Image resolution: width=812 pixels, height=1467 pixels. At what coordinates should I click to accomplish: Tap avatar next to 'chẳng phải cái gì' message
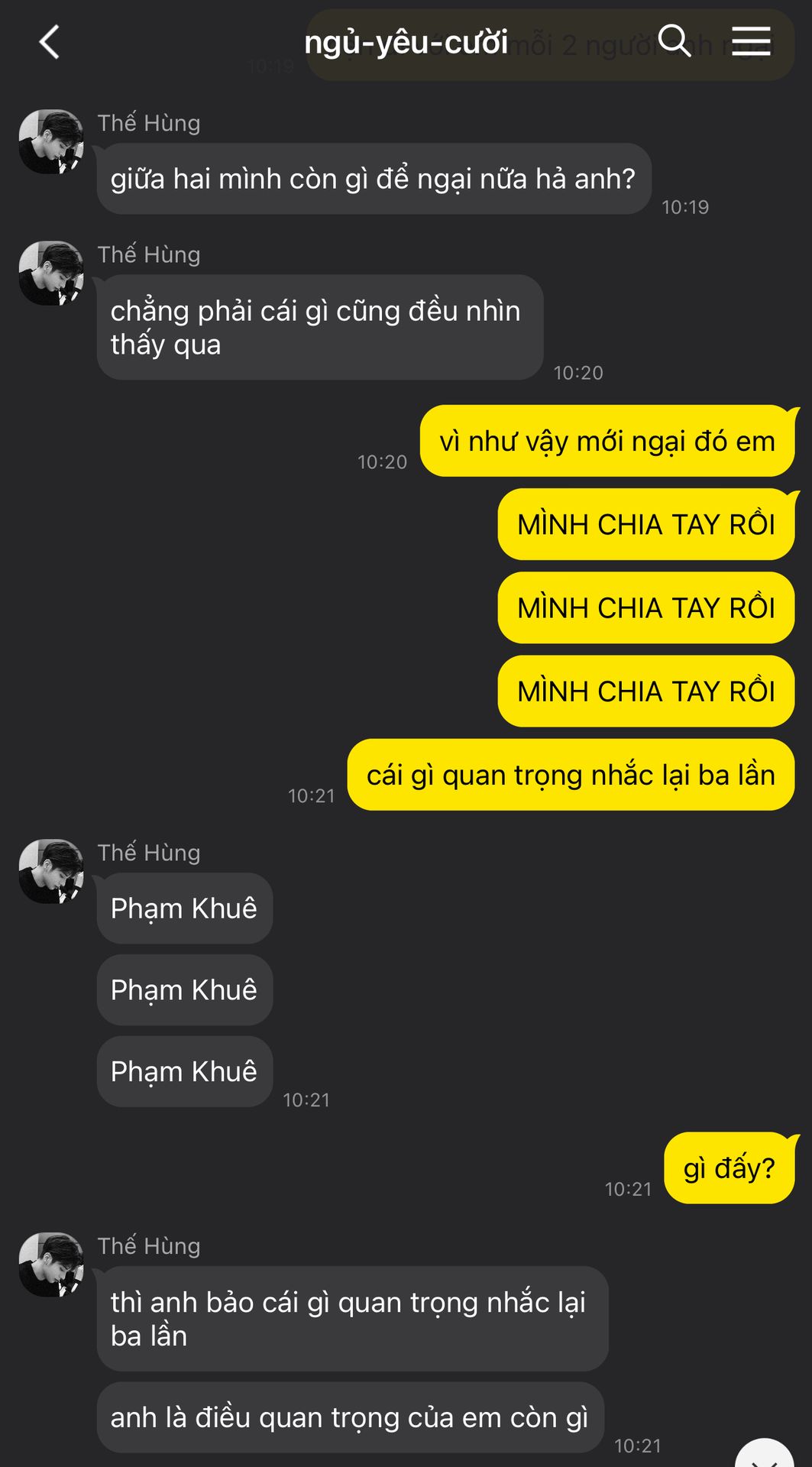coord(51,274)
